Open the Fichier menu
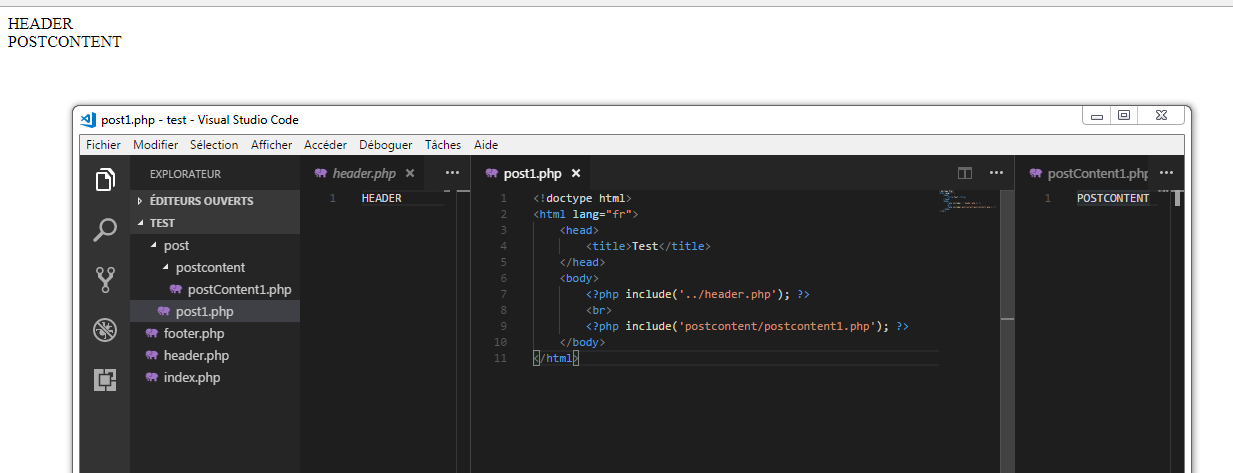Screen dimensions: 1233x473 click(x=104, y=145)
